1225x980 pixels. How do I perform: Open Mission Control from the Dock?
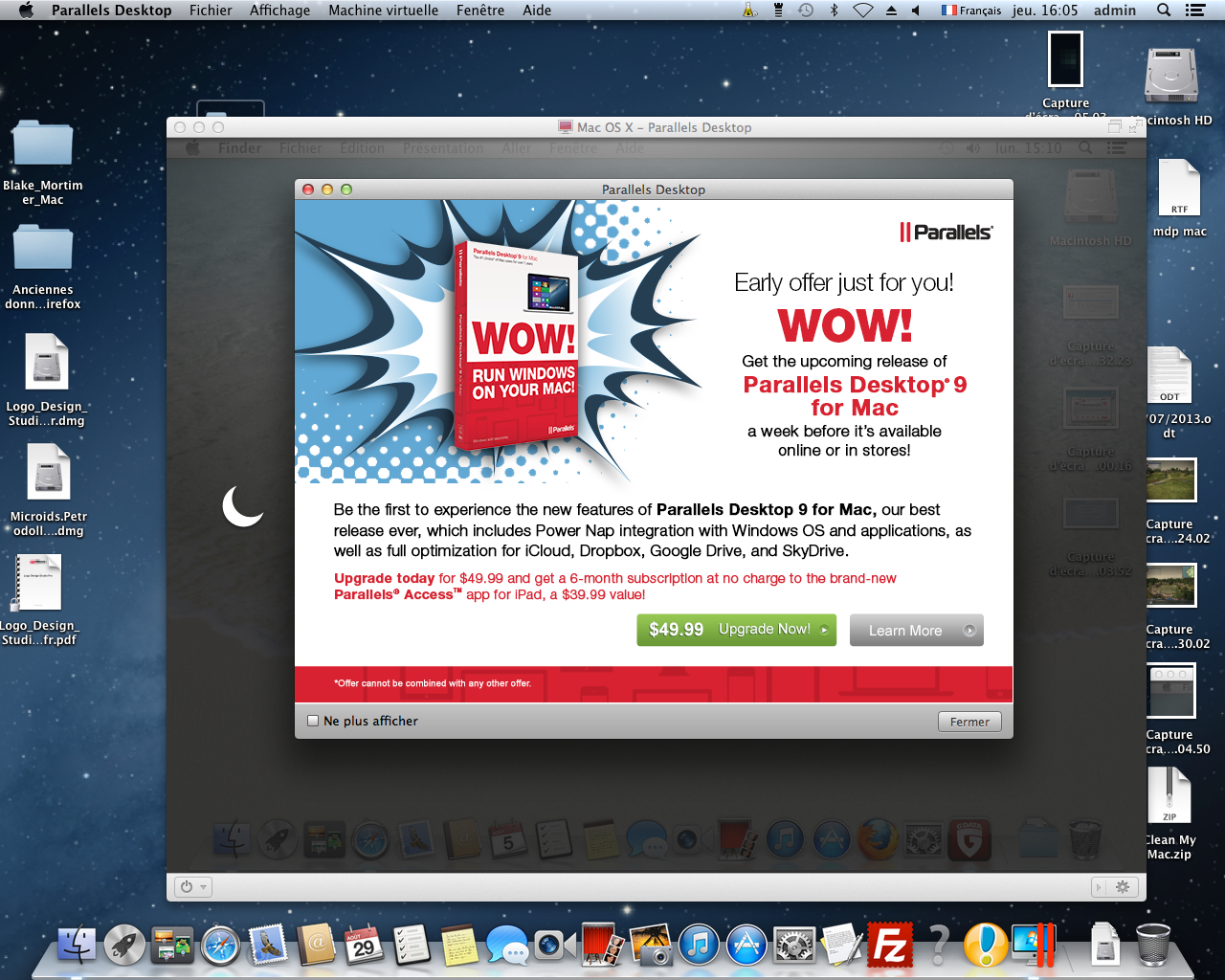pyautogui.click(x=172, y=945)
